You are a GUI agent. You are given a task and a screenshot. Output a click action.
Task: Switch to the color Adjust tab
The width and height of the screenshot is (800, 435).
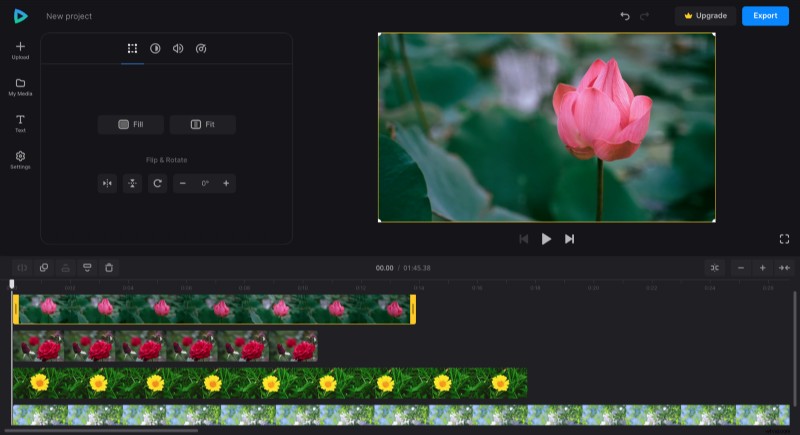tap(155, 48)
